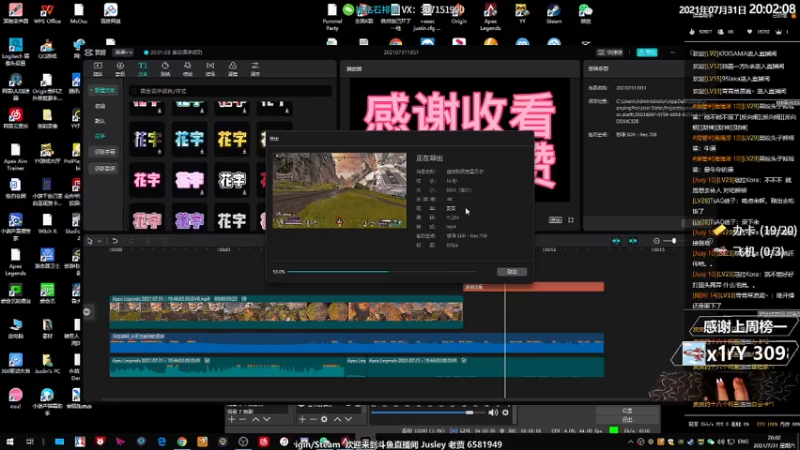Mute the OBS mixer speaker icon
The image size is (800, 450).
coord(493,412)
